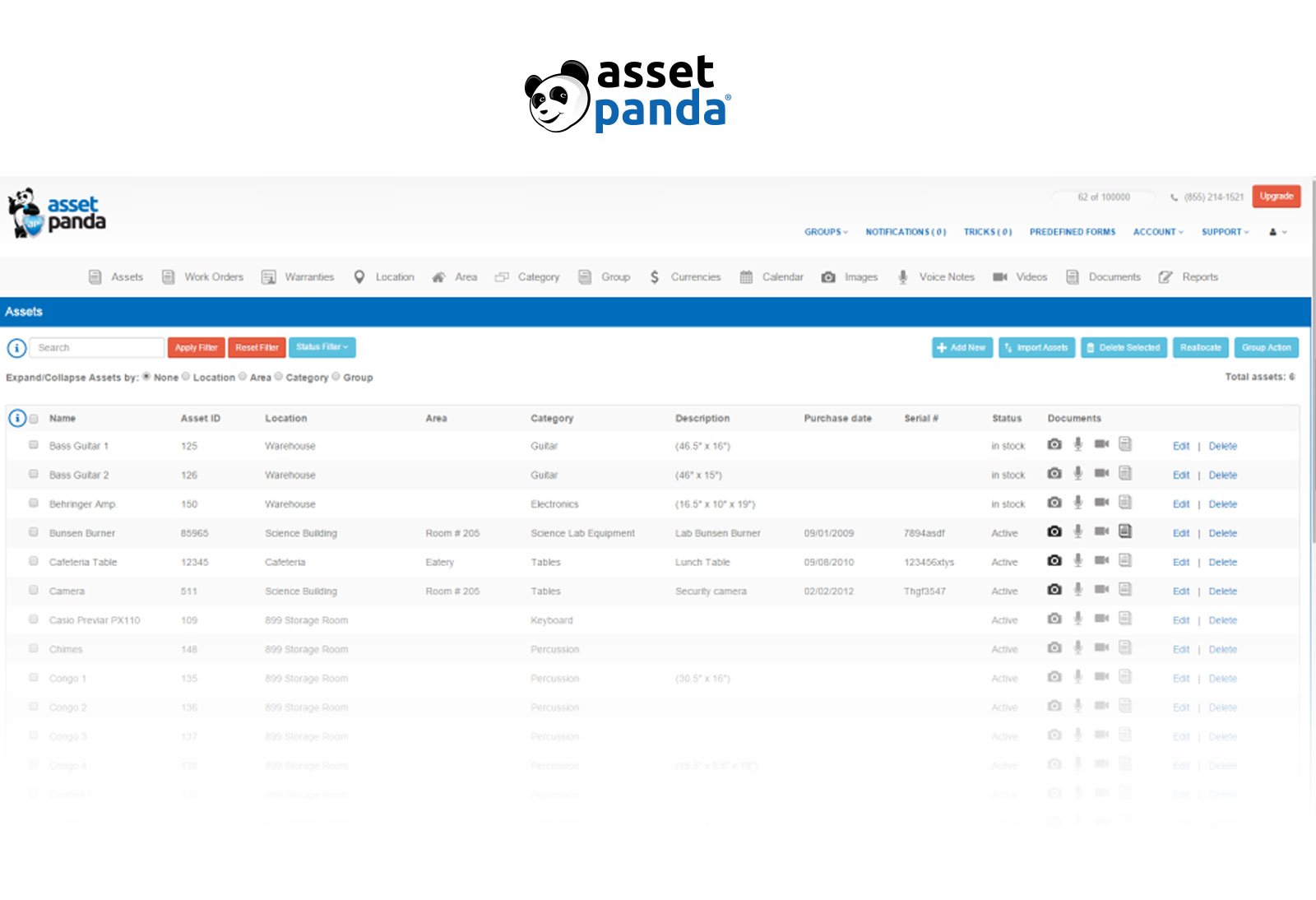Open NOTIFICATIONS (0) menu item
The height and width of the screenshot is (900, 1316).
[x=906, y=232]
